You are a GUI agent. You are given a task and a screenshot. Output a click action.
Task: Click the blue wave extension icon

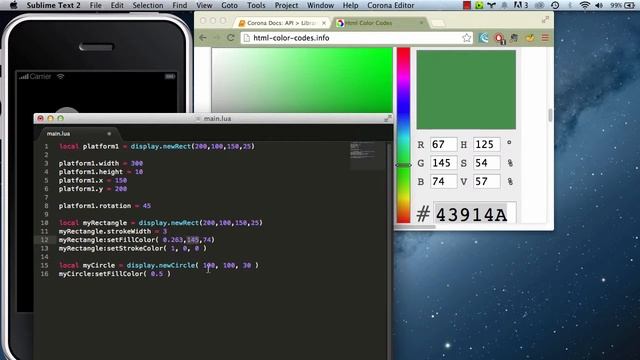tap(484, 38)
